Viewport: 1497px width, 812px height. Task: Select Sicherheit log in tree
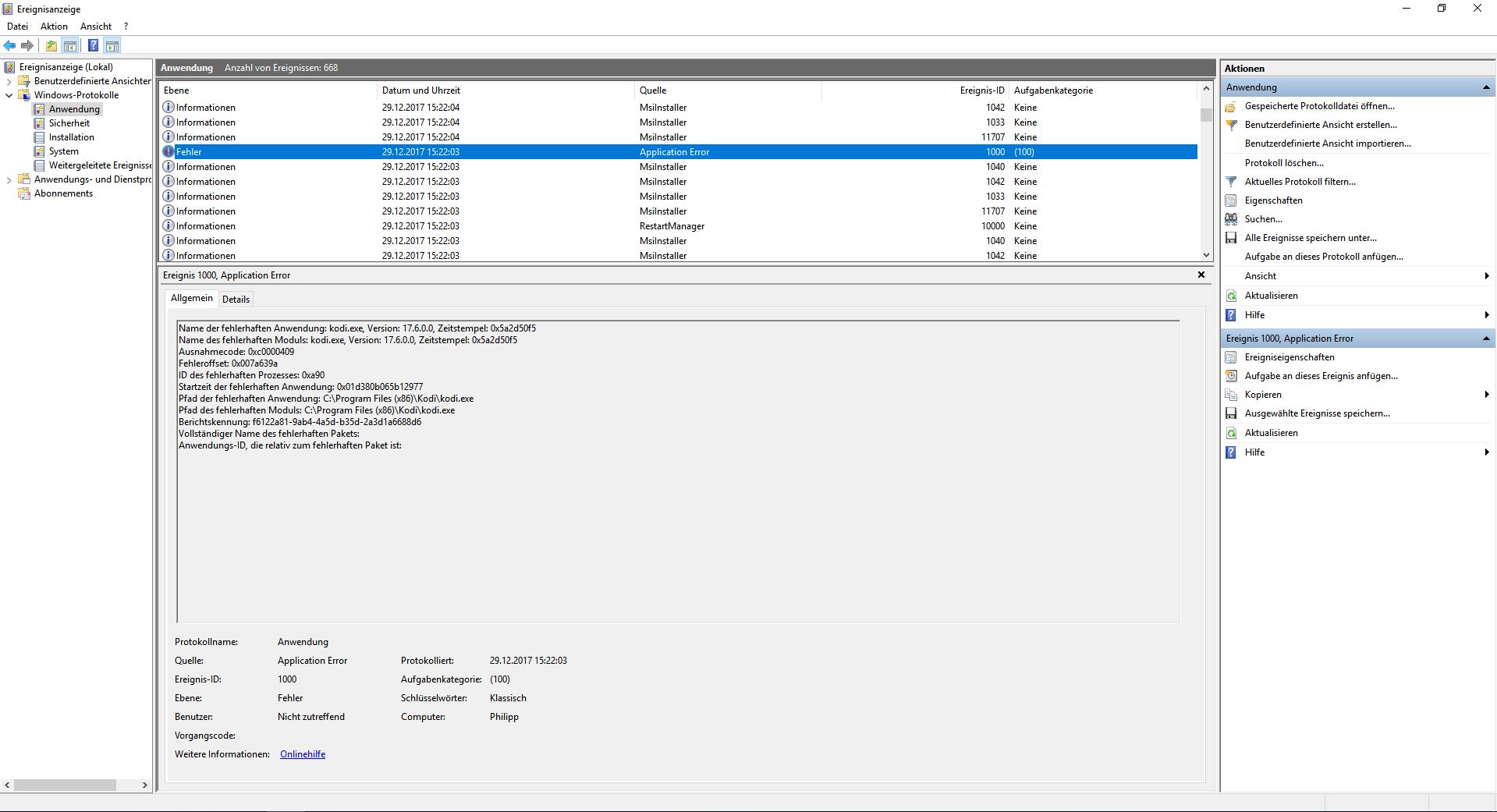point(69,123)
